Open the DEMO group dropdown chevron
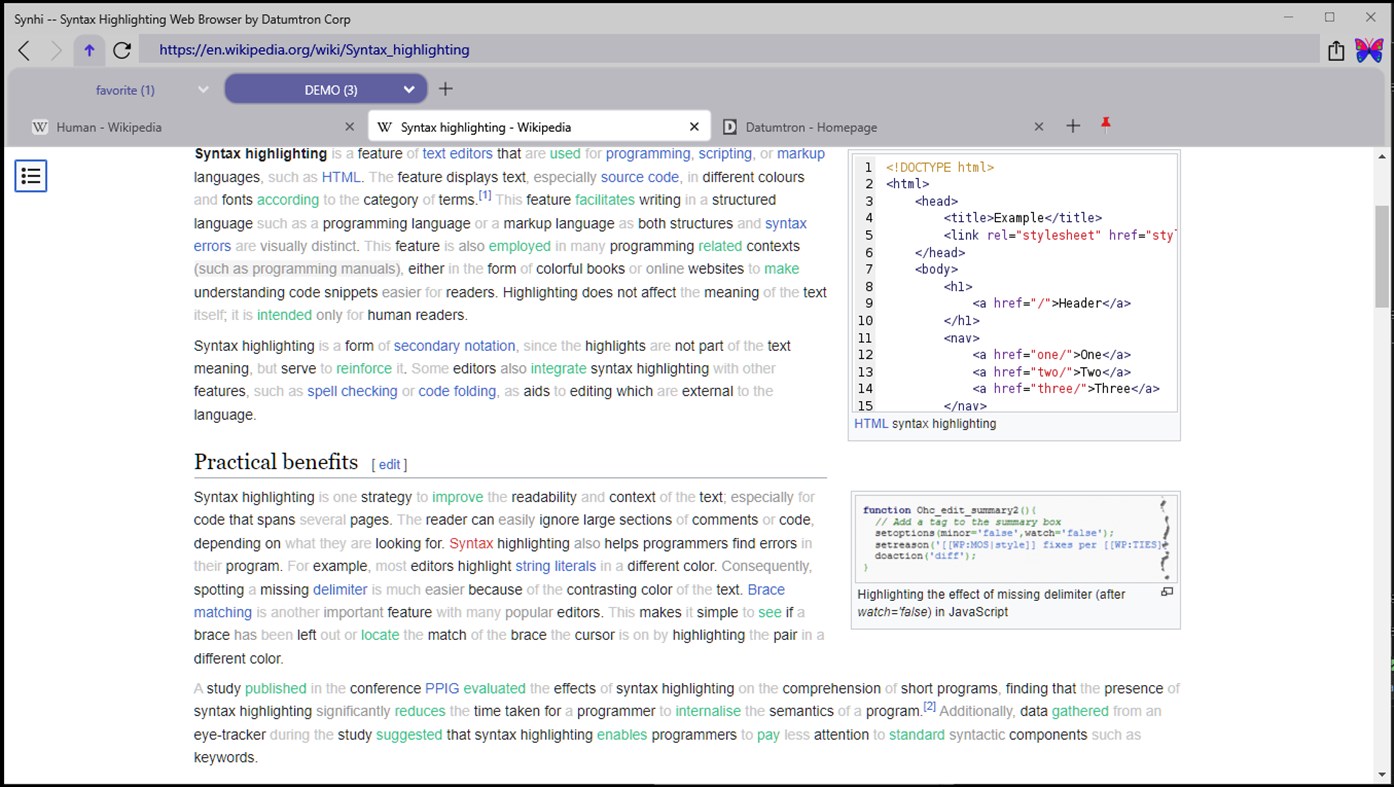The width and height of the screenshot is (1394, 787). [409, 89]
